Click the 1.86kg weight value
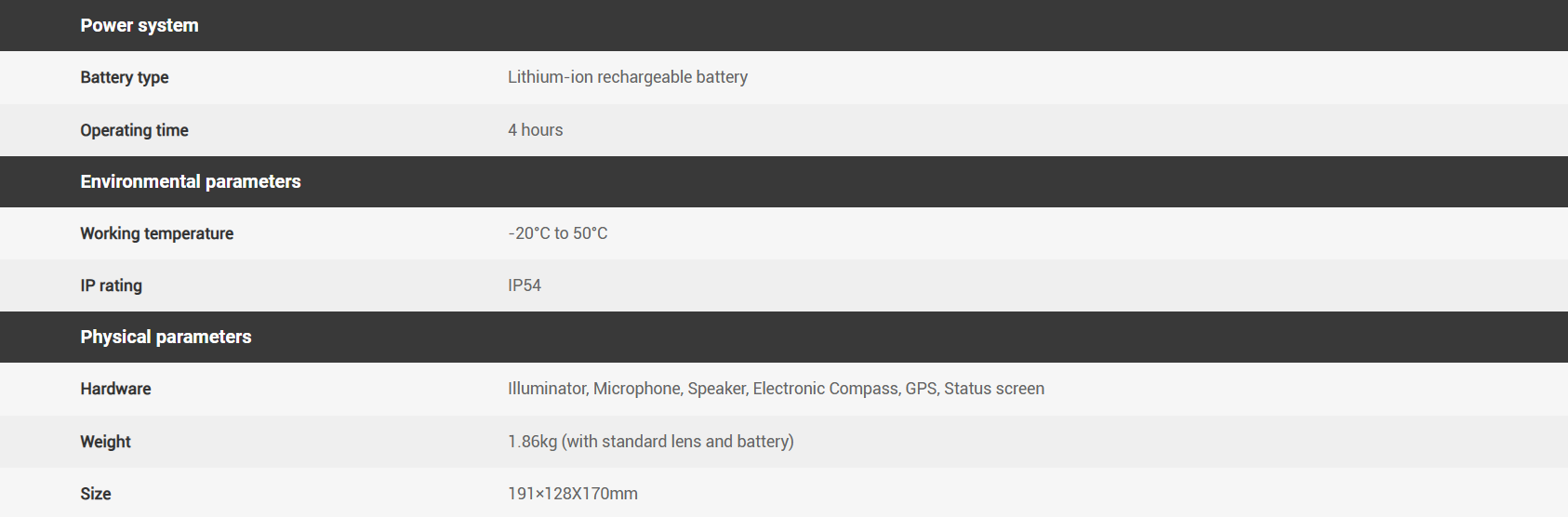The width and height of the screenshot is (1568, 517). click(532, 442)
